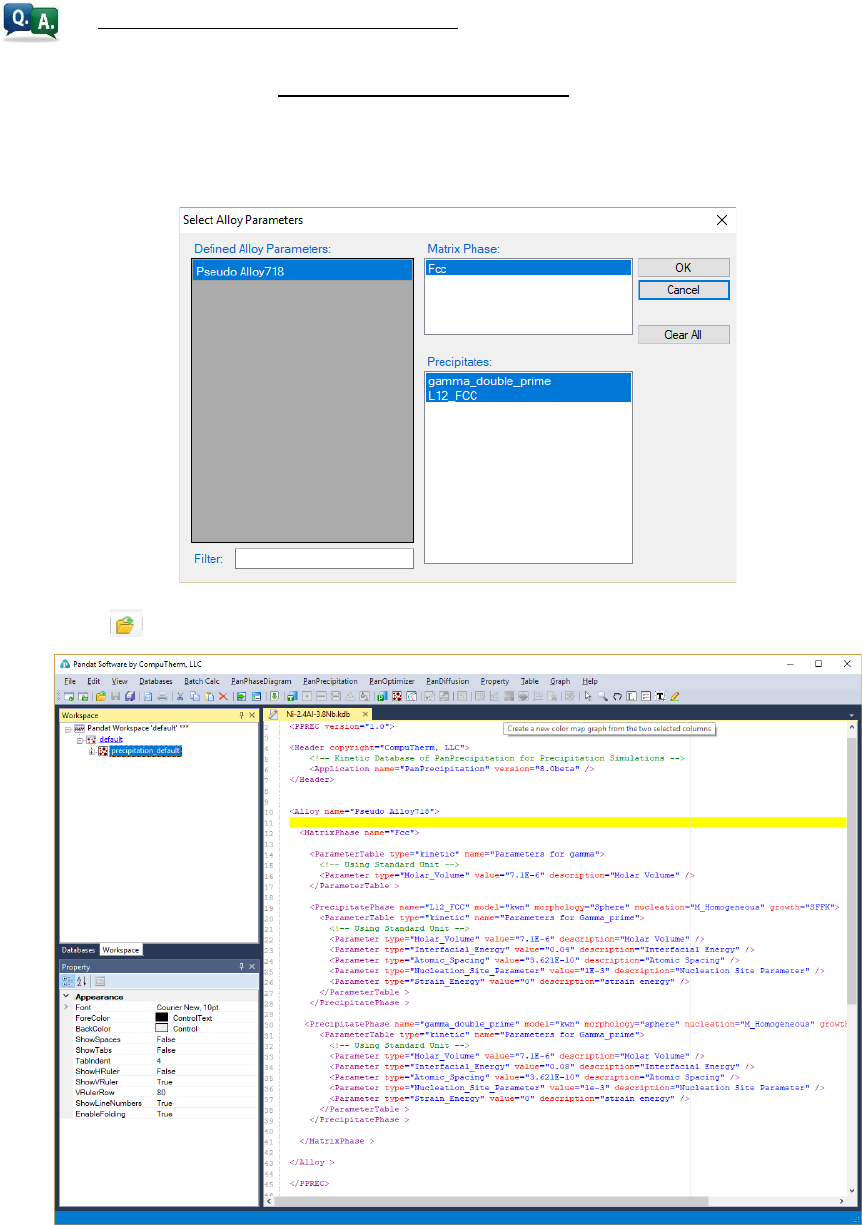Sort Property panel alphabetically
Viewport: 862px width, 1225px height.
(81, 982)
